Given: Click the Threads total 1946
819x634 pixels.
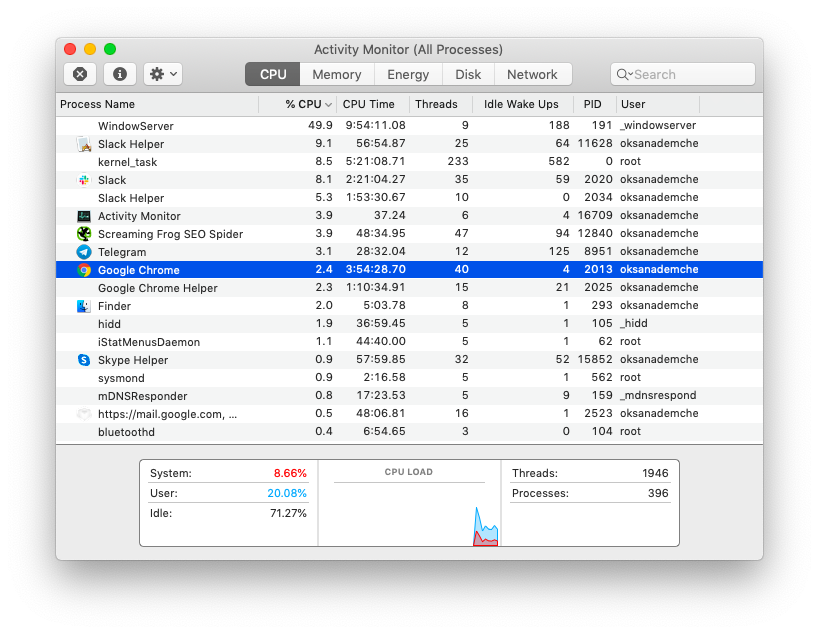Looking at the screenshot, I should (x=655, y=473).
